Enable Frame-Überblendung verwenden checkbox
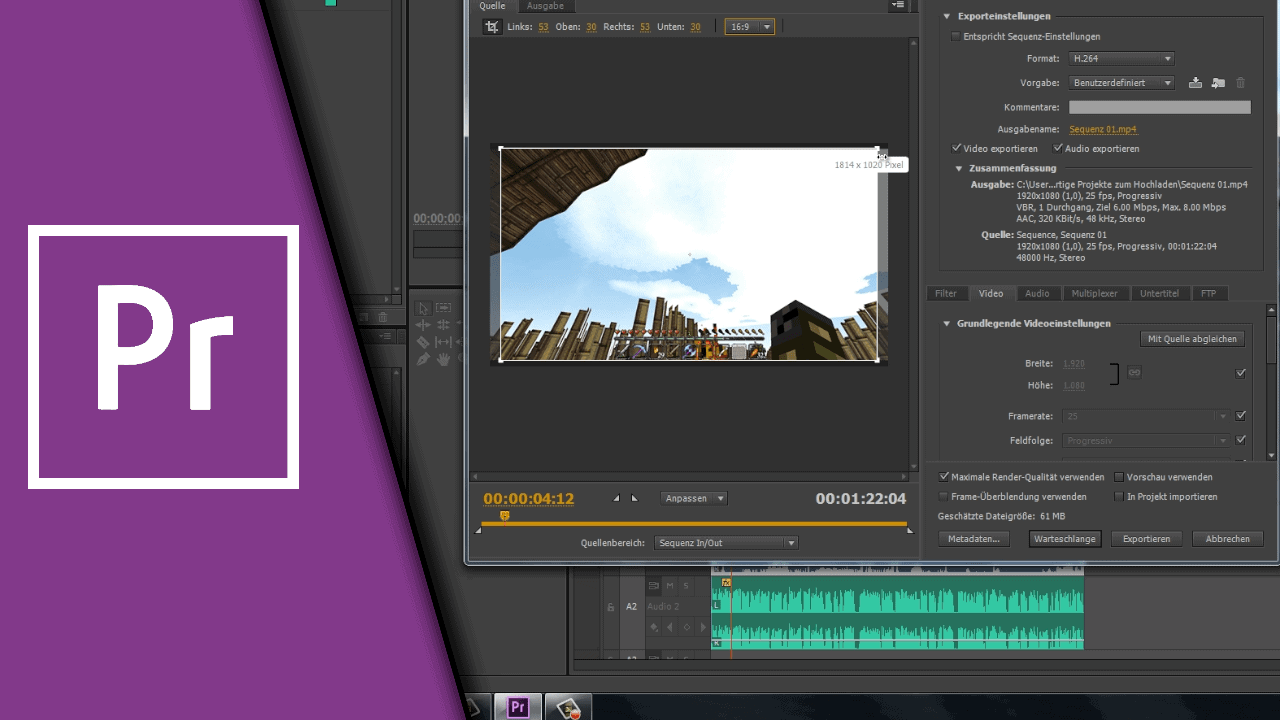The image size is (1280, 720). 944,496
